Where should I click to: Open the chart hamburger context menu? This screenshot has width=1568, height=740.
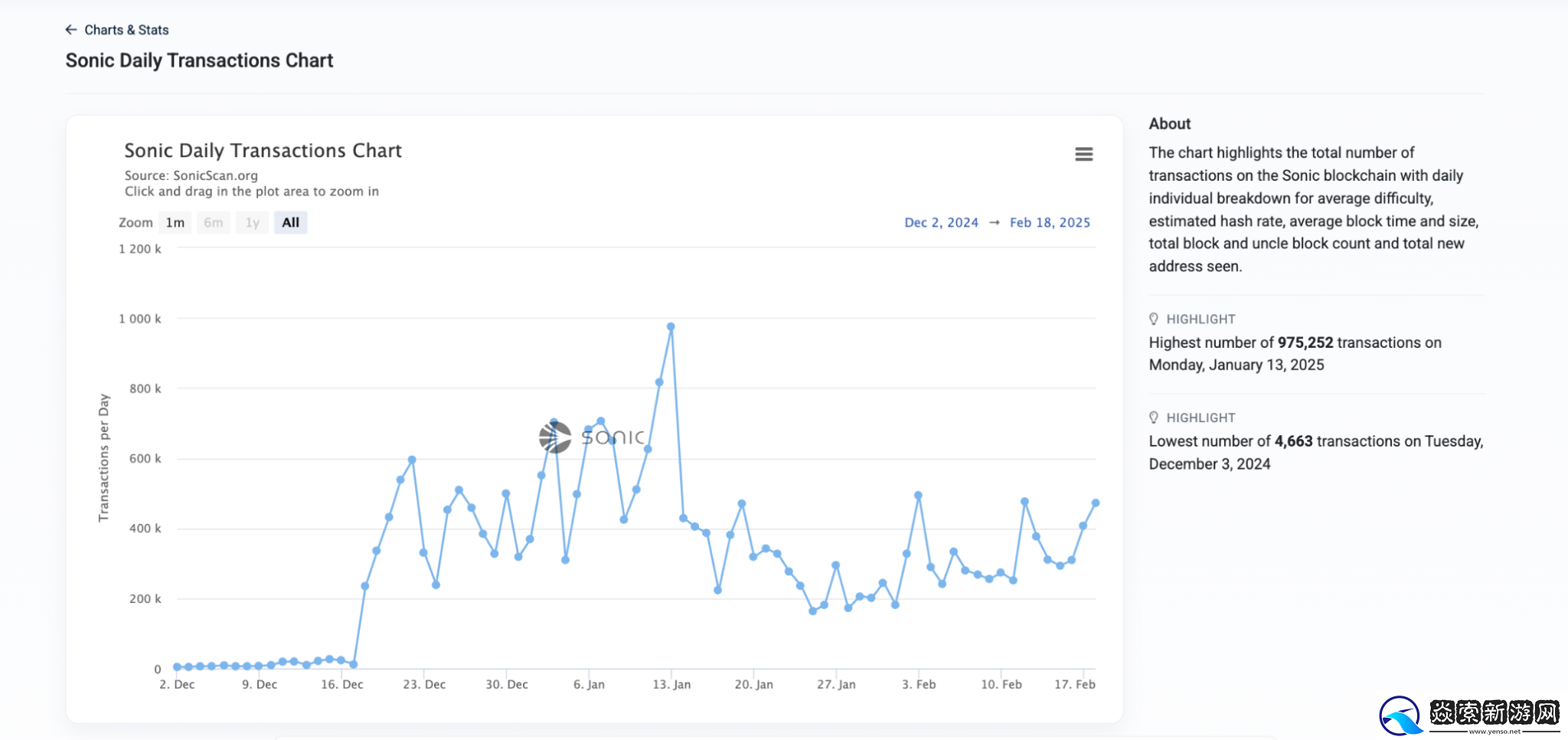[1083, 154]
